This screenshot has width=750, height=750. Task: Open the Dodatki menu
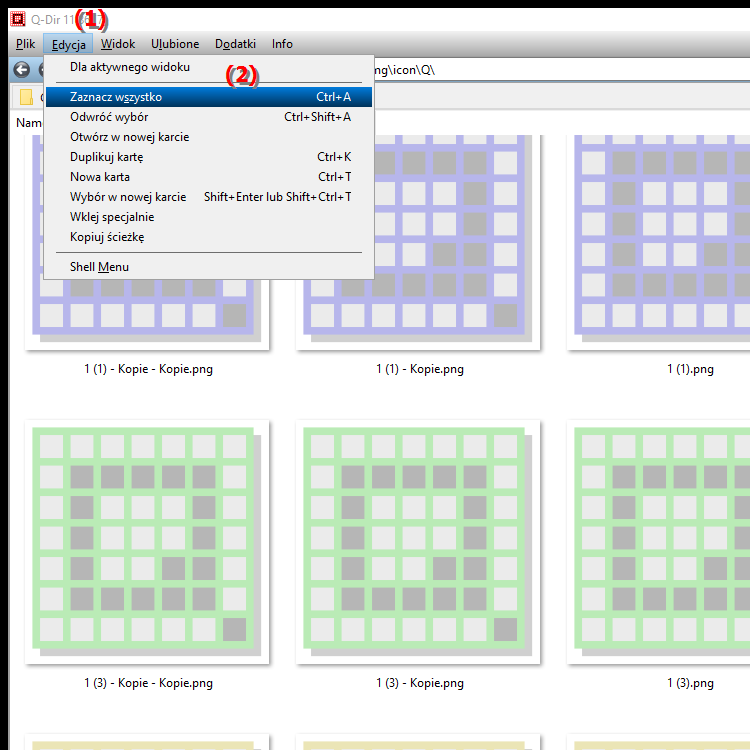point(235,44)
